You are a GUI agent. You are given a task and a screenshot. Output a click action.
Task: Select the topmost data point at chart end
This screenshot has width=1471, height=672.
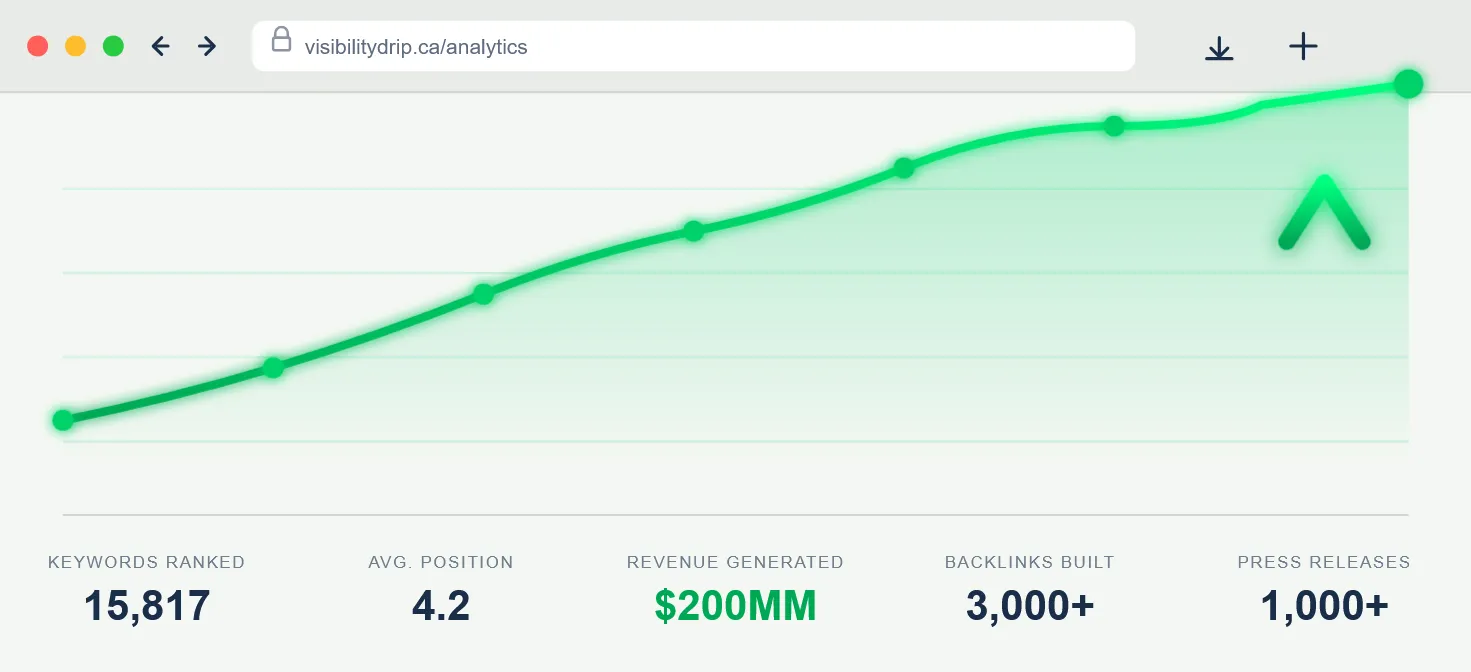tap(1409, 84)
